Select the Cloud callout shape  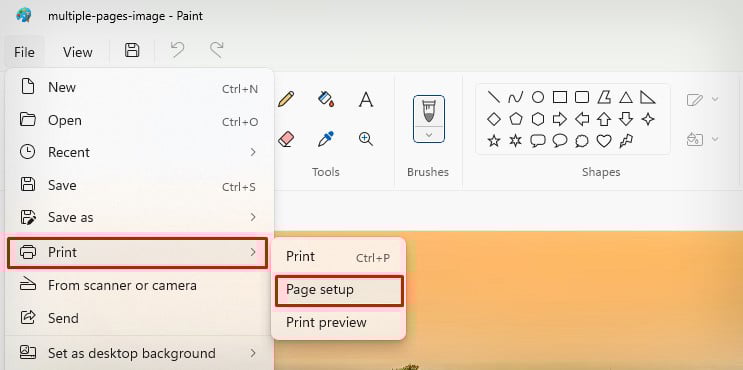point(582,141)
